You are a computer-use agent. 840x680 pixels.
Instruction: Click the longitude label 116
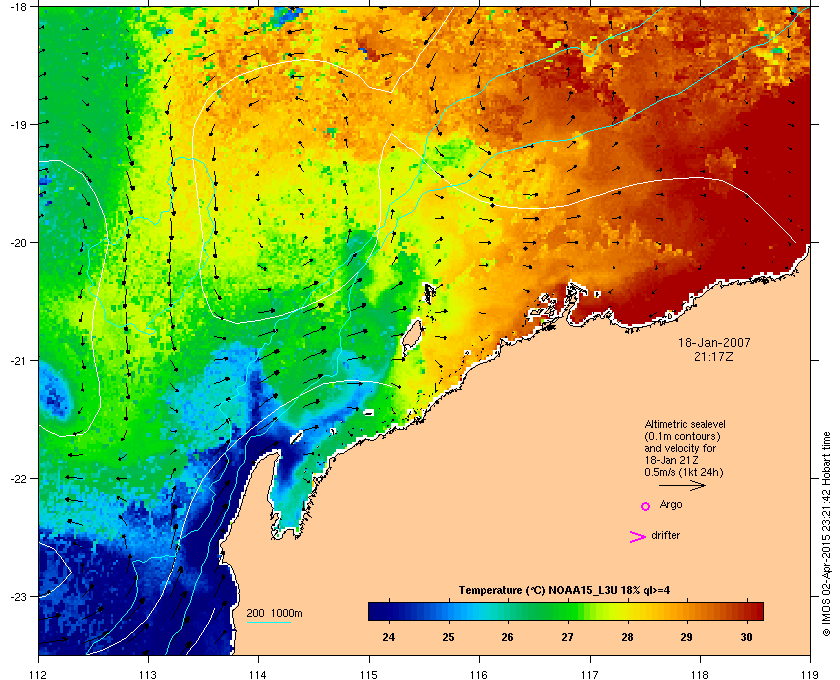point(479,674)
